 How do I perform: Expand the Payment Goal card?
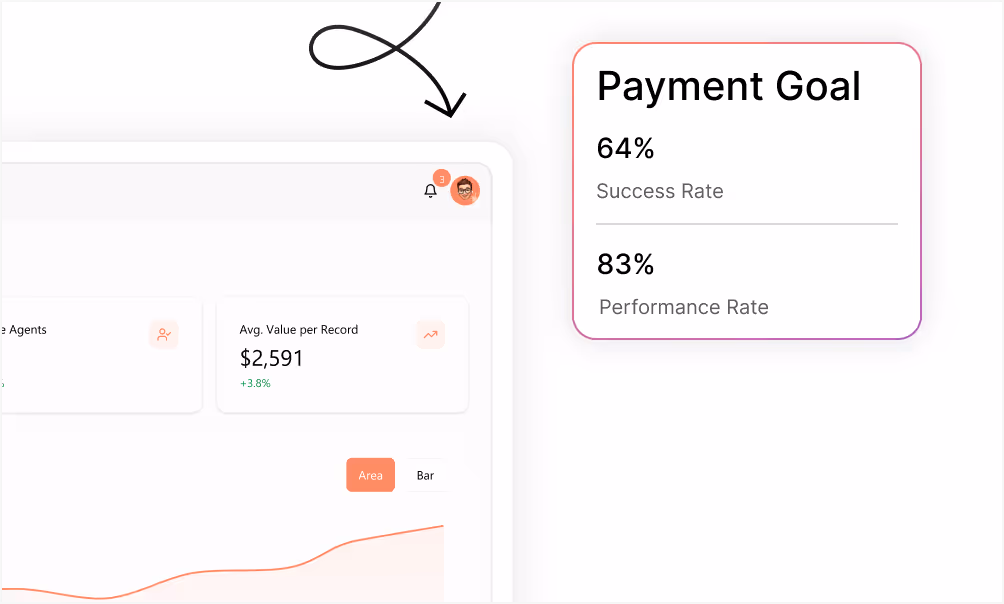pyautogui.click(x=746, y=190)
